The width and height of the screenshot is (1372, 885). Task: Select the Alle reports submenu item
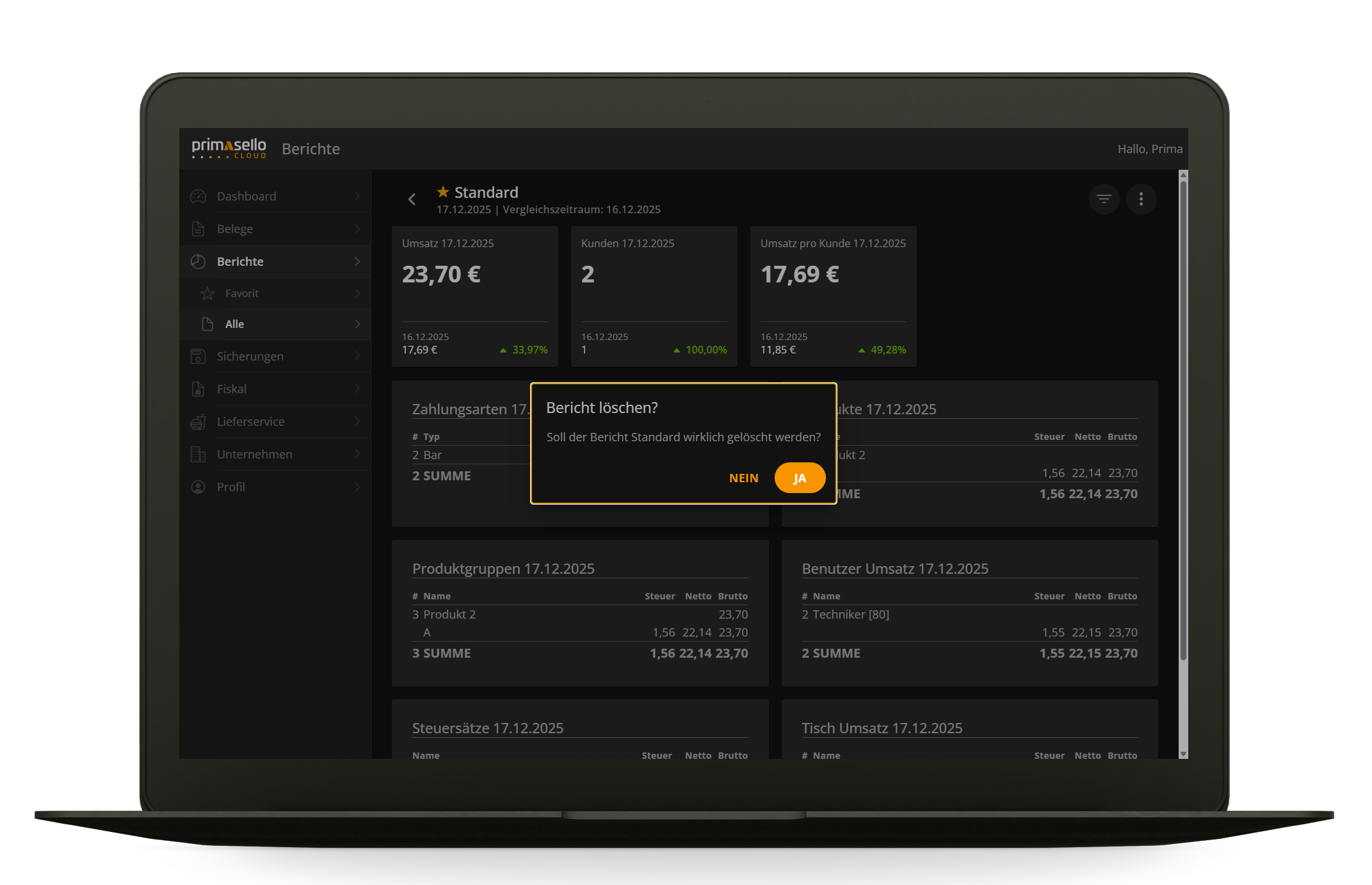(x=234, y=324)
